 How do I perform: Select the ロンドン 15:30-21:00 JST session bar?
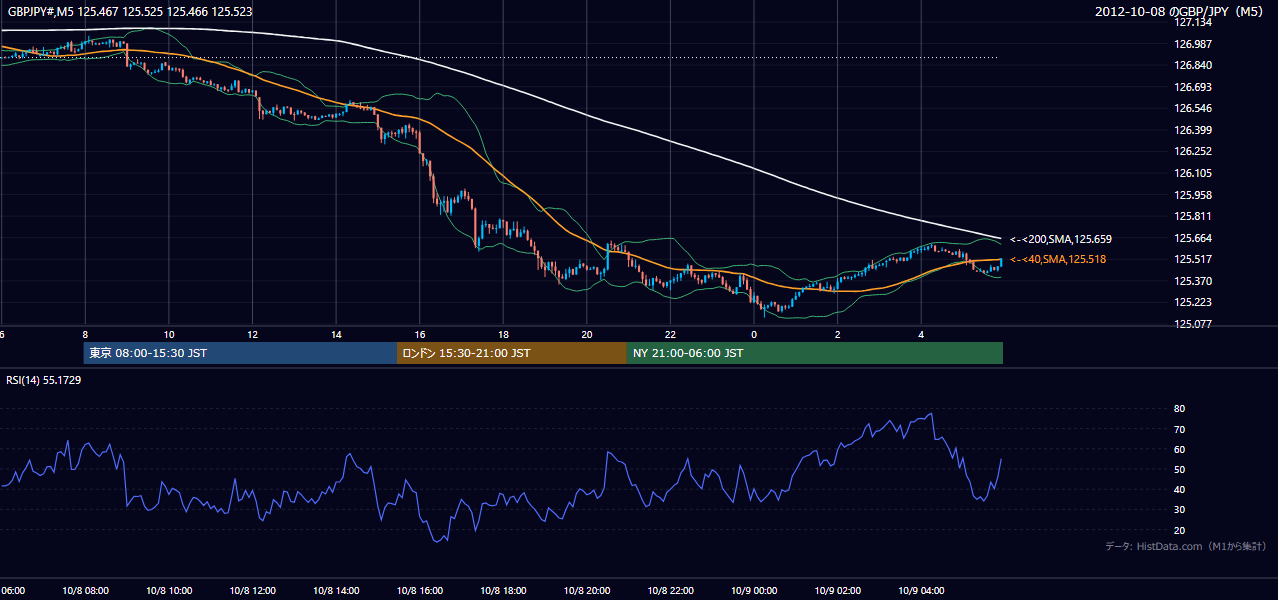coord(512,353)
